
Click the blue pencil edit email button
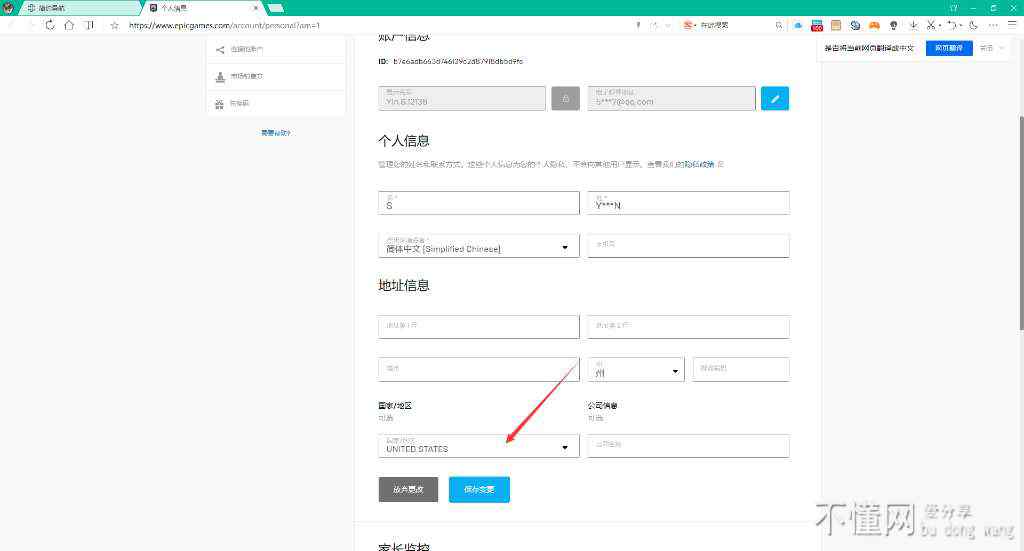(x=775, y=98)
